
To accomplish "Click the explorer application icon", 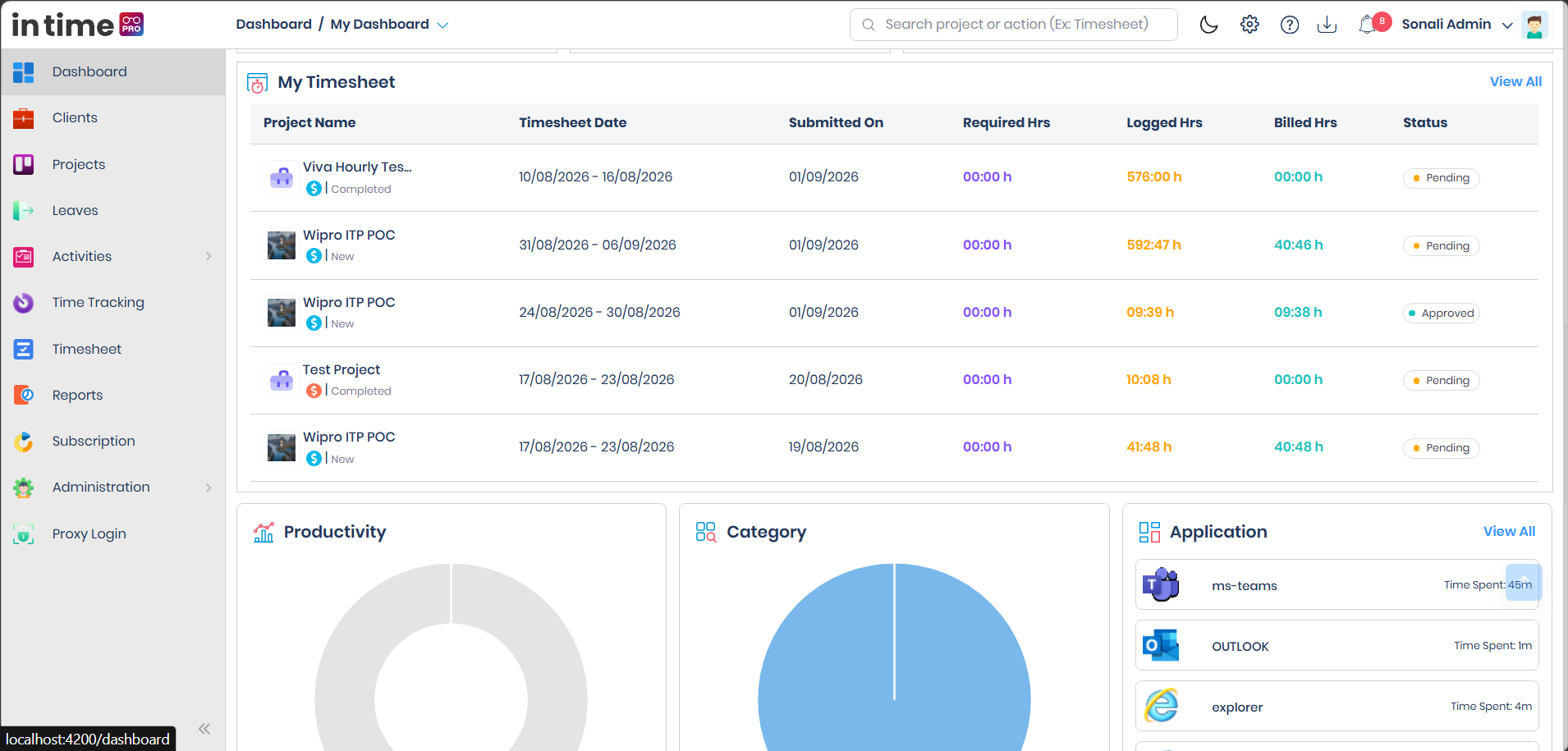I will coord(1161,706).
